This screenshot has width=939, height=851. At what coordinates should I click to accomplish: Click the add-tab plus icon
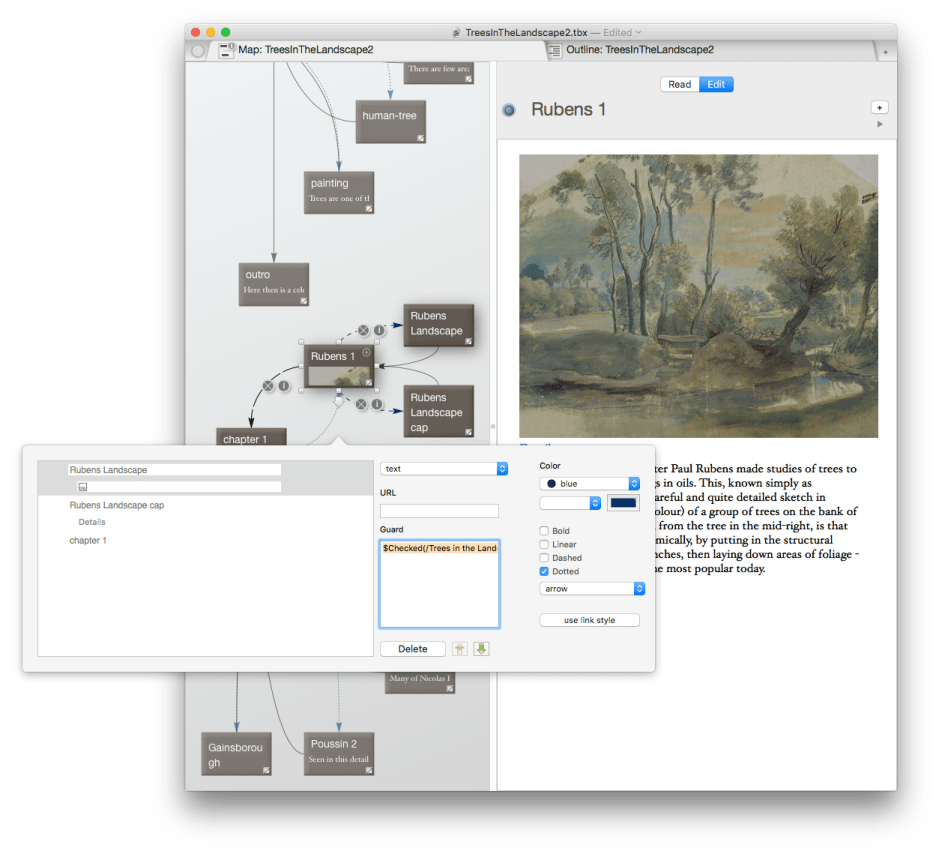pyautogui.click(x=885, y=51)
